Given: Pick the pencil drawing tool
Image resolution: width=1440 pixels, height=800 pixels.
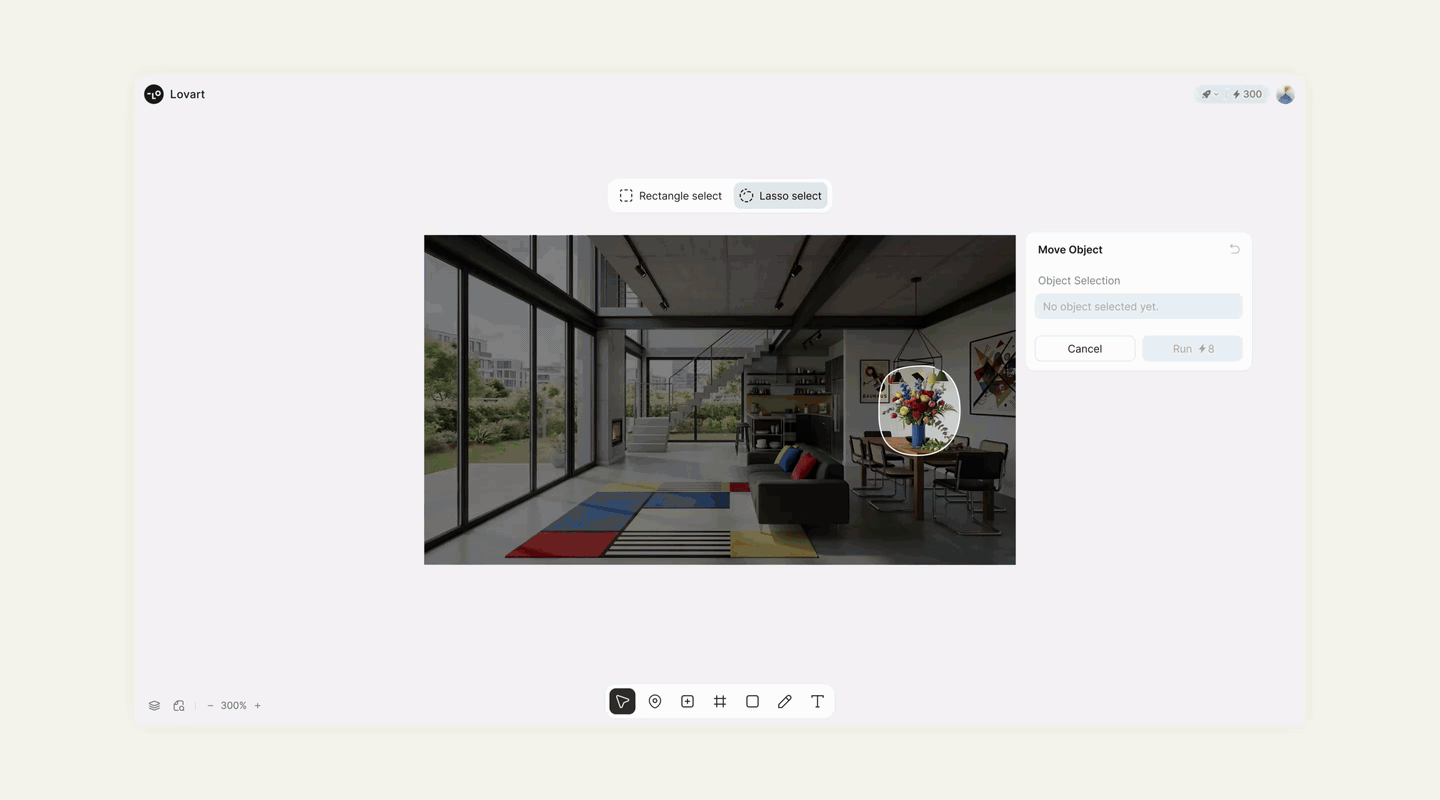Looking at the screenshot, I should 785,702.
